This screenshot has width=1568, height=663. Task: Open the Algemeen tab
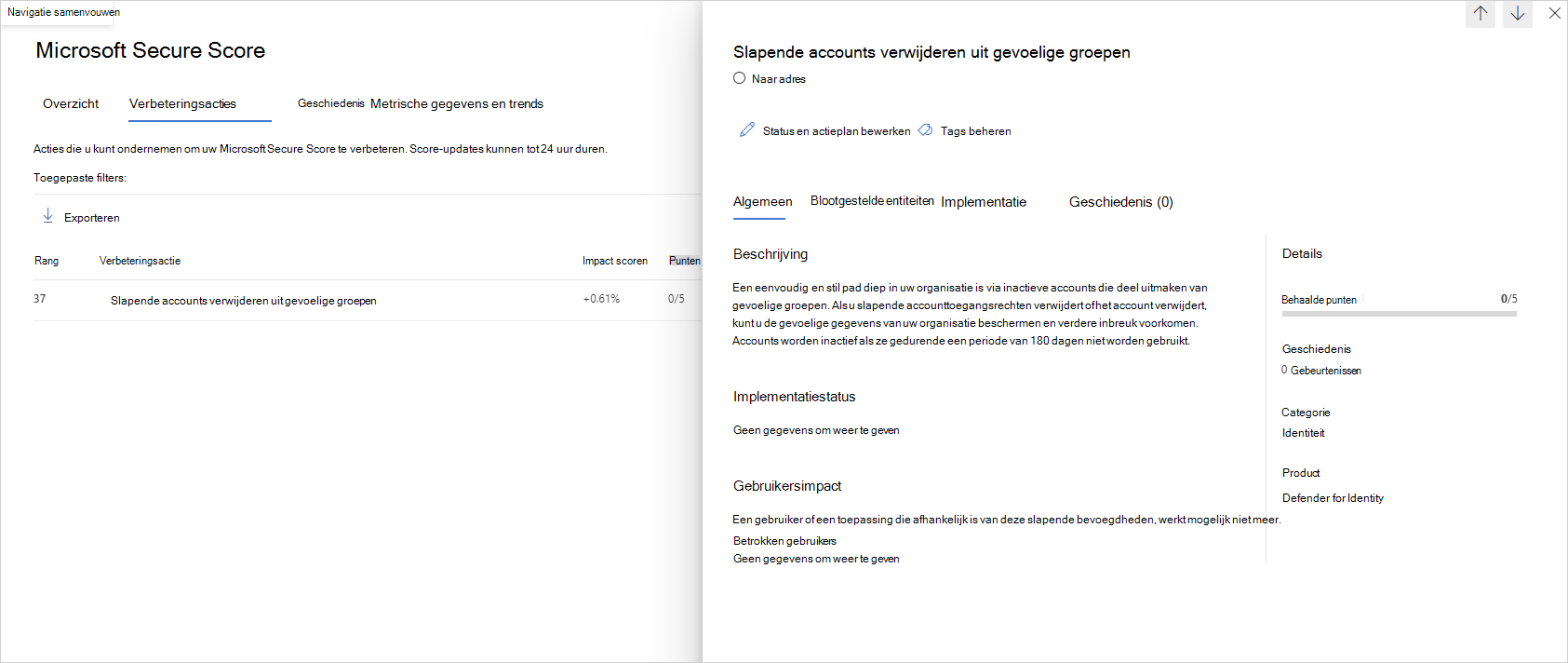[x=762, y=202]
